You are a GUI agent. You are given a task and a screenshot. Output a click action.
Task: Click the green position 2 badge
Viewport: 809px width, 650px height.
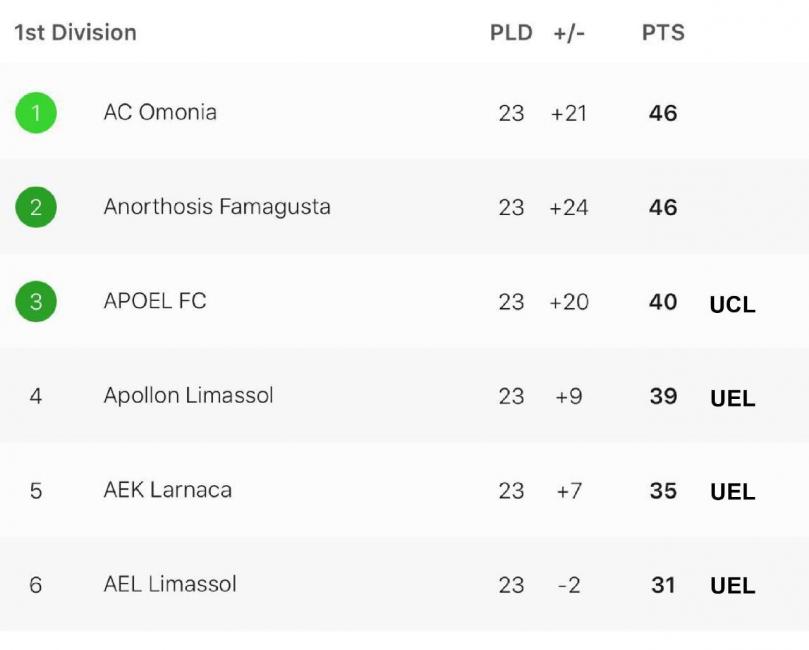point(36,207)
